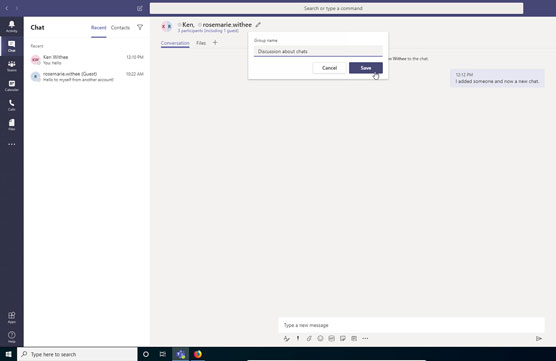Set delivery options with exclamation icon
The height and width of the screenshot is (361, 556).
pyautogui.click(x=298, y=339)
